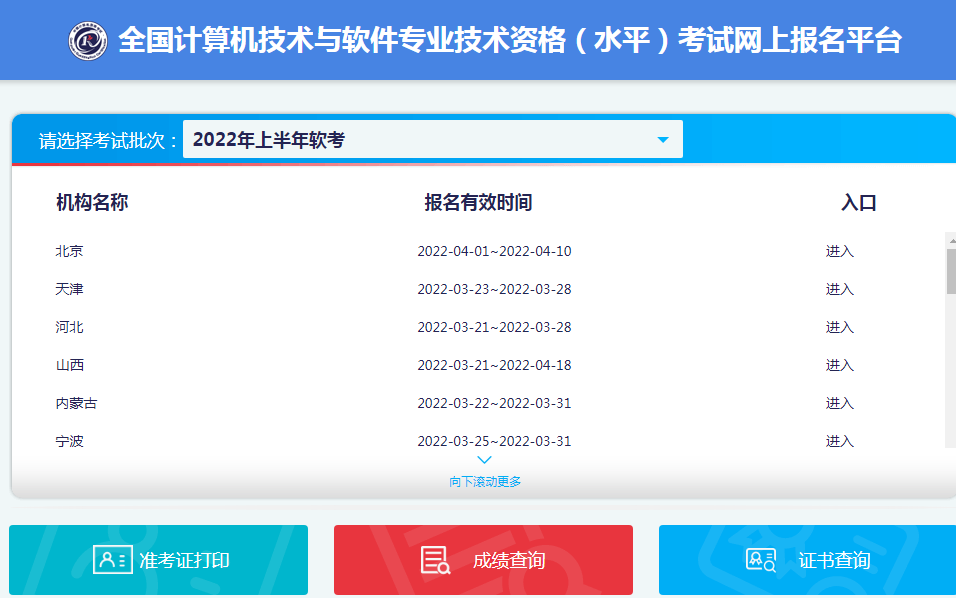The width and height of the screenshot is (956, 598).
Task: Click the scroll-down chevron arrow icon
Action: coord(484,460)
